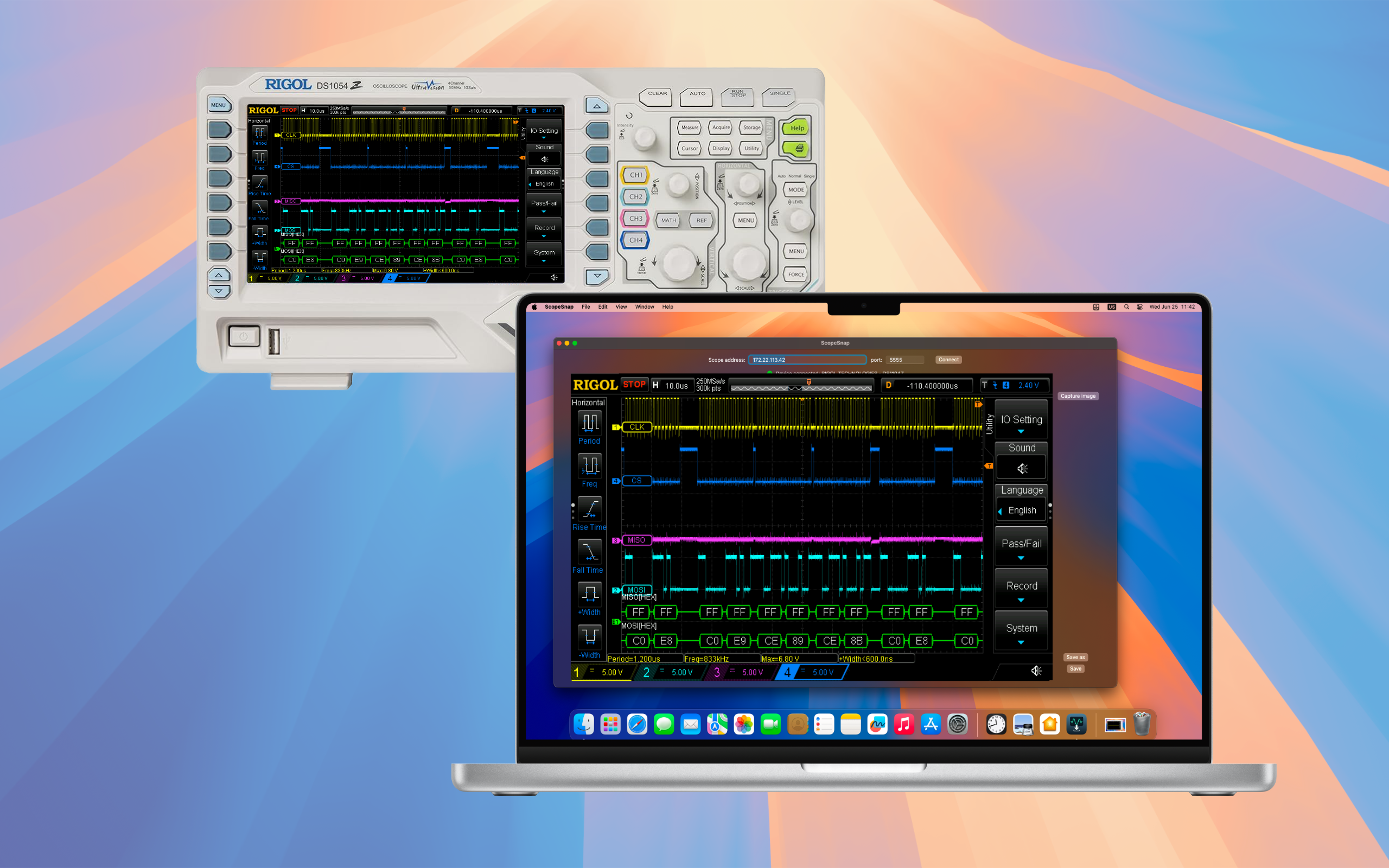Image resolution: width=1389 pixels, height=868 pixels.
Task: Launch Safari from the dock
Action: [x=637, y=724]
